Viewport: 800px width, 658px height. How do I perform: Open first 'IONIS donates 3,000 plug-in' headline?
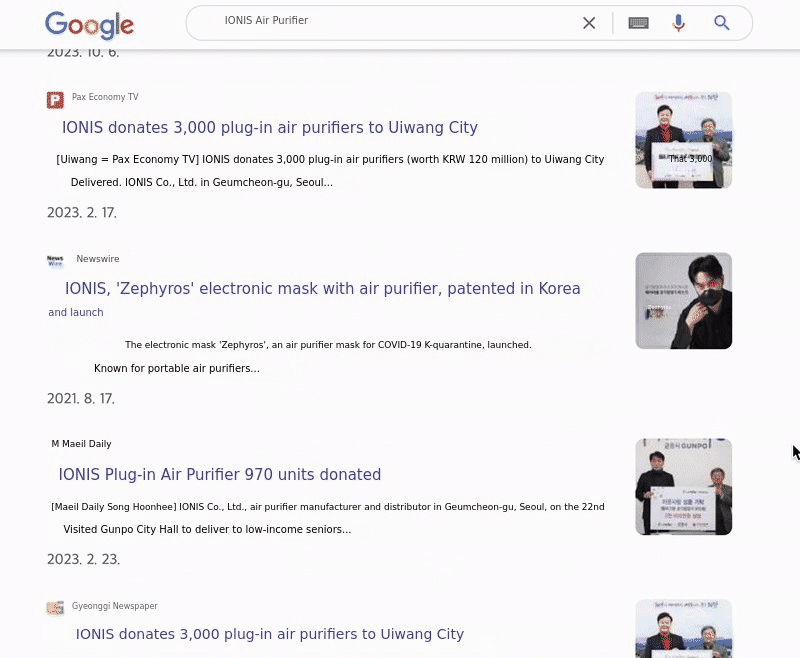pos(270,128)
